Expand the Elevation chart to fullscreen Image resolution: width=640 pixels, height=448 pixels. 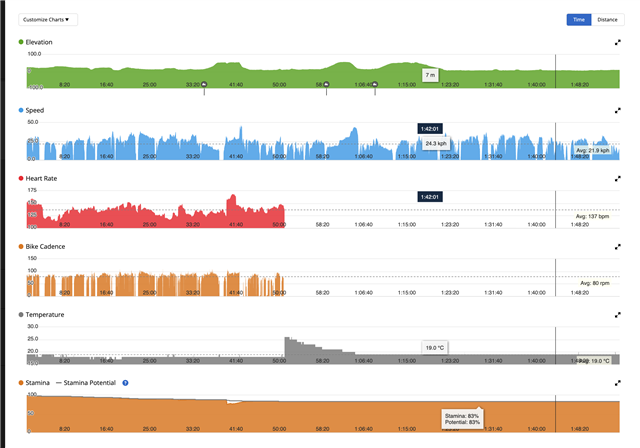click(x=617, y=43)
